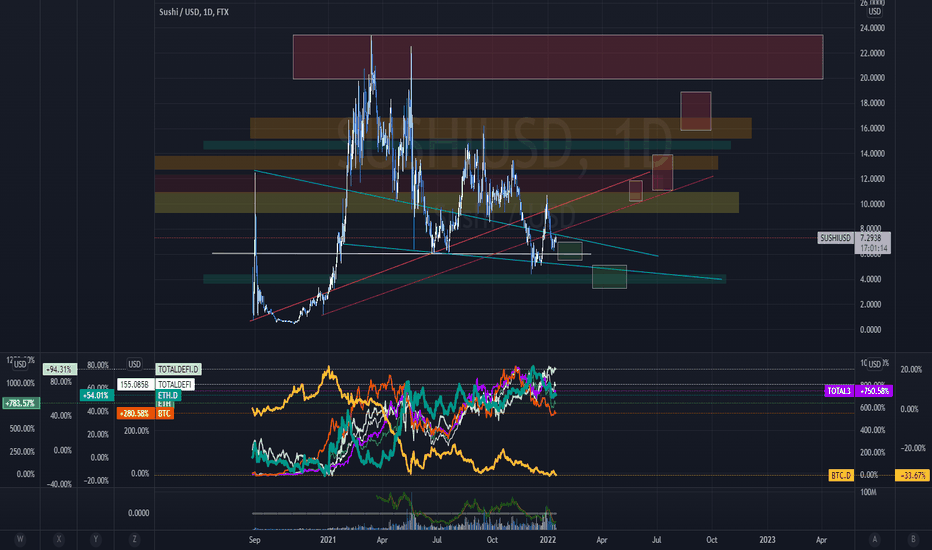This screenshot has width=932, height=550.
Task: Click the Sushi / USD, 1D, FTX title
Action: click(194, 12)
